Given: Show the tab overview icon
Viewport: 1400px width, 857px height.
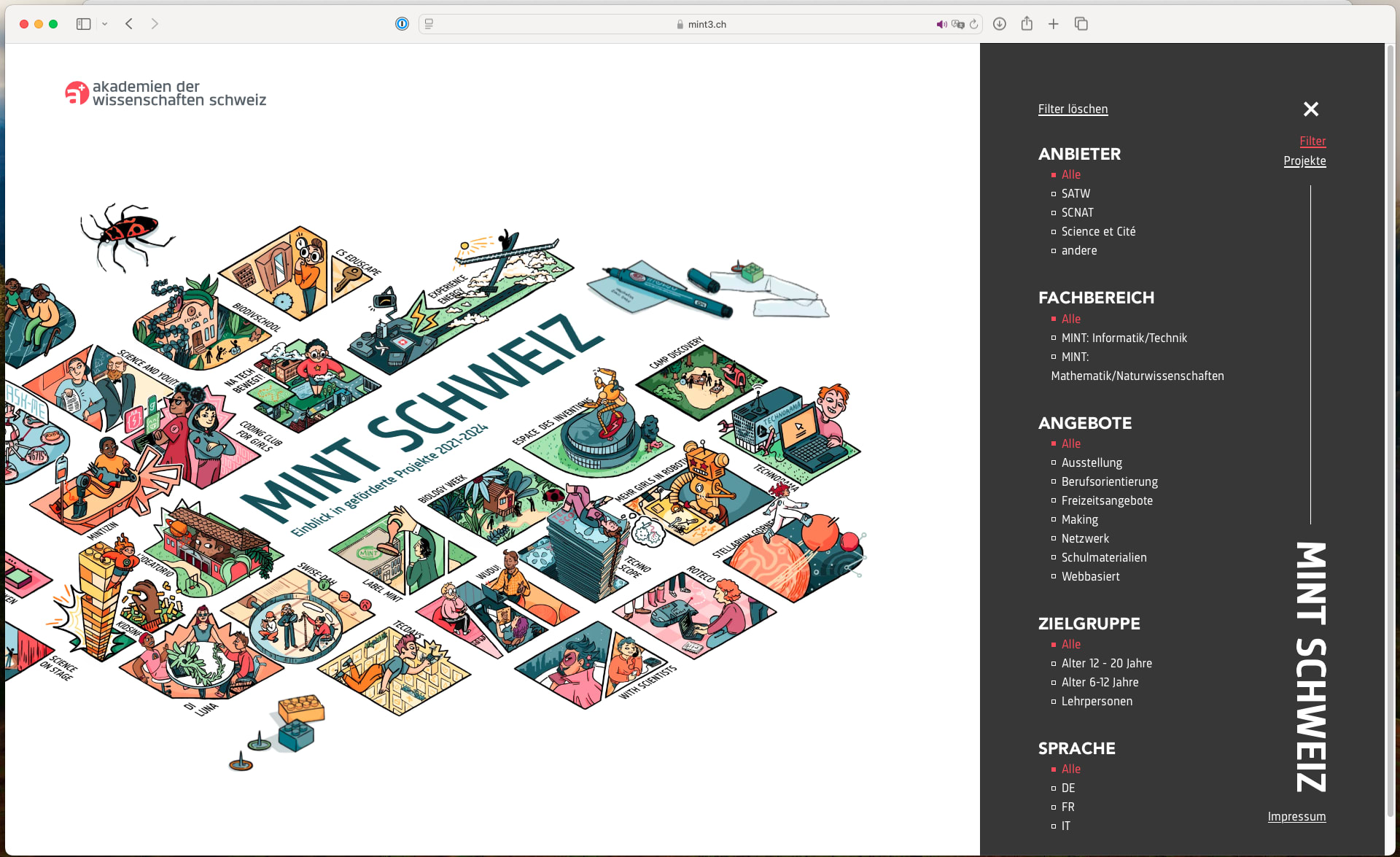Looking at the screenshot, I should click(x=1081, y=24).
